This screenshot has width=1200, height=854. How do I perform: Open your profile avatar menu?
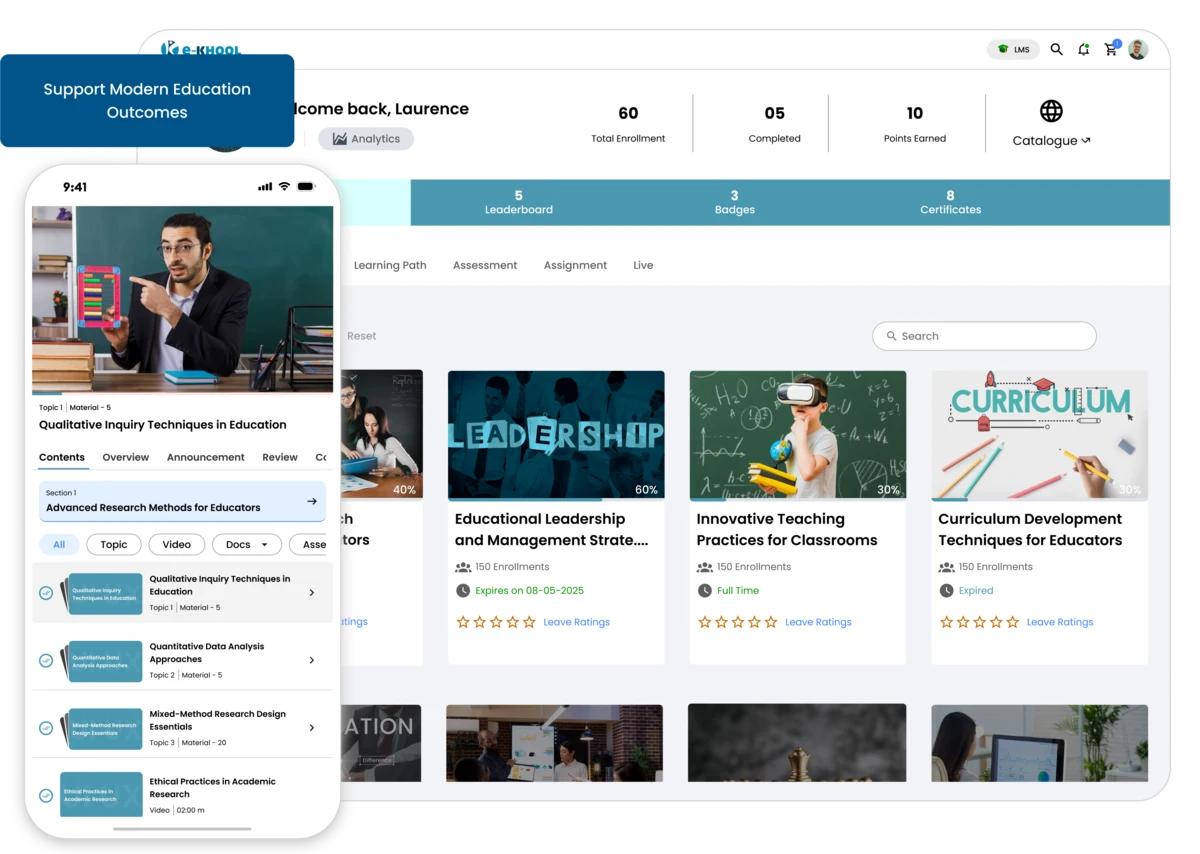point(1137,49)
